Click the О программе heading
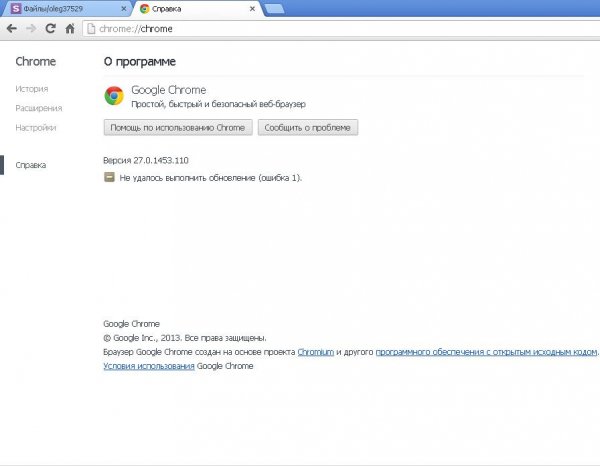This screenshot has height=466, width=600. (140, 62)
